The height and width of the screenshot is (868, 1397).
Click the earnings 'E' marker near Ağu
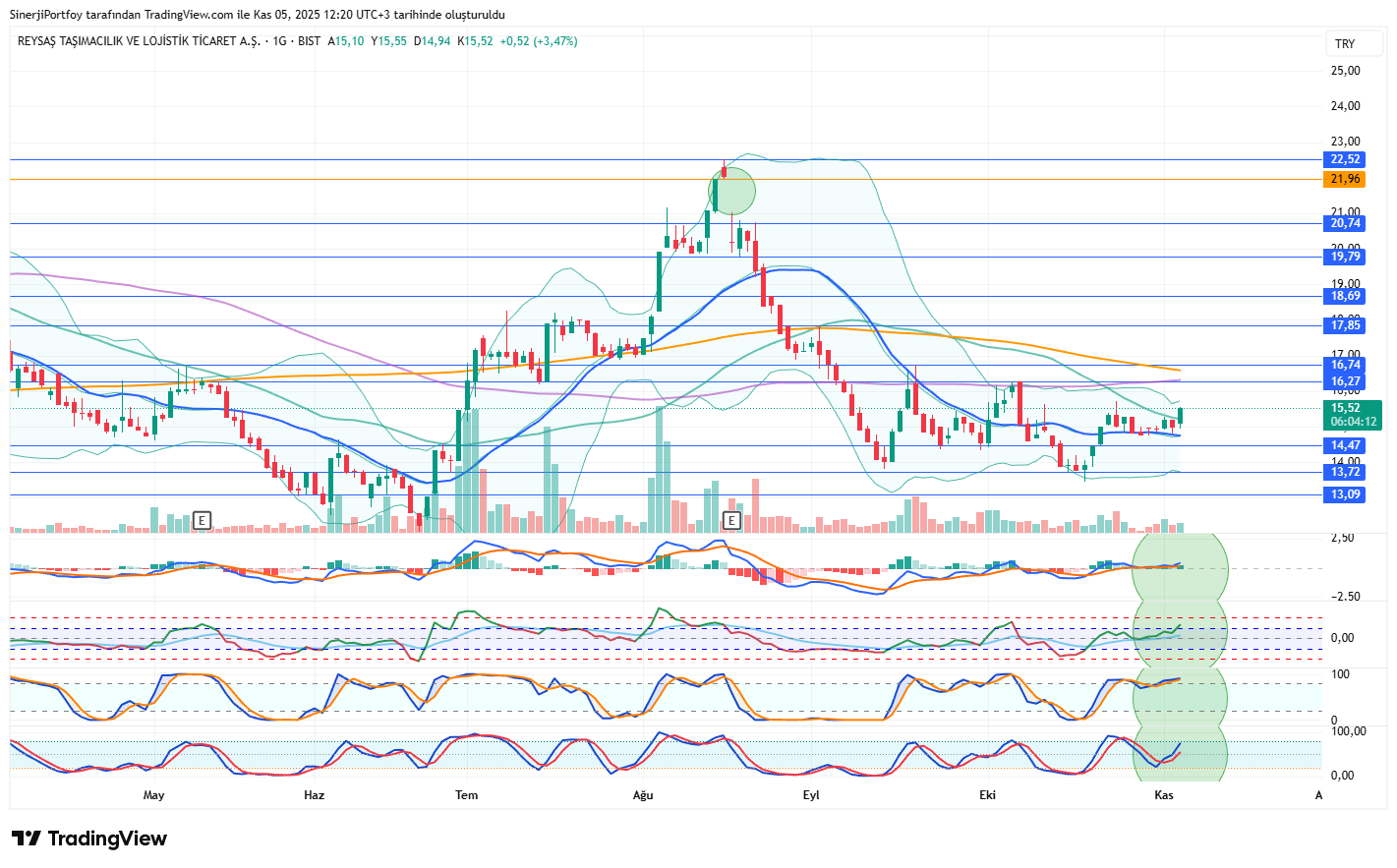(731, 520)
